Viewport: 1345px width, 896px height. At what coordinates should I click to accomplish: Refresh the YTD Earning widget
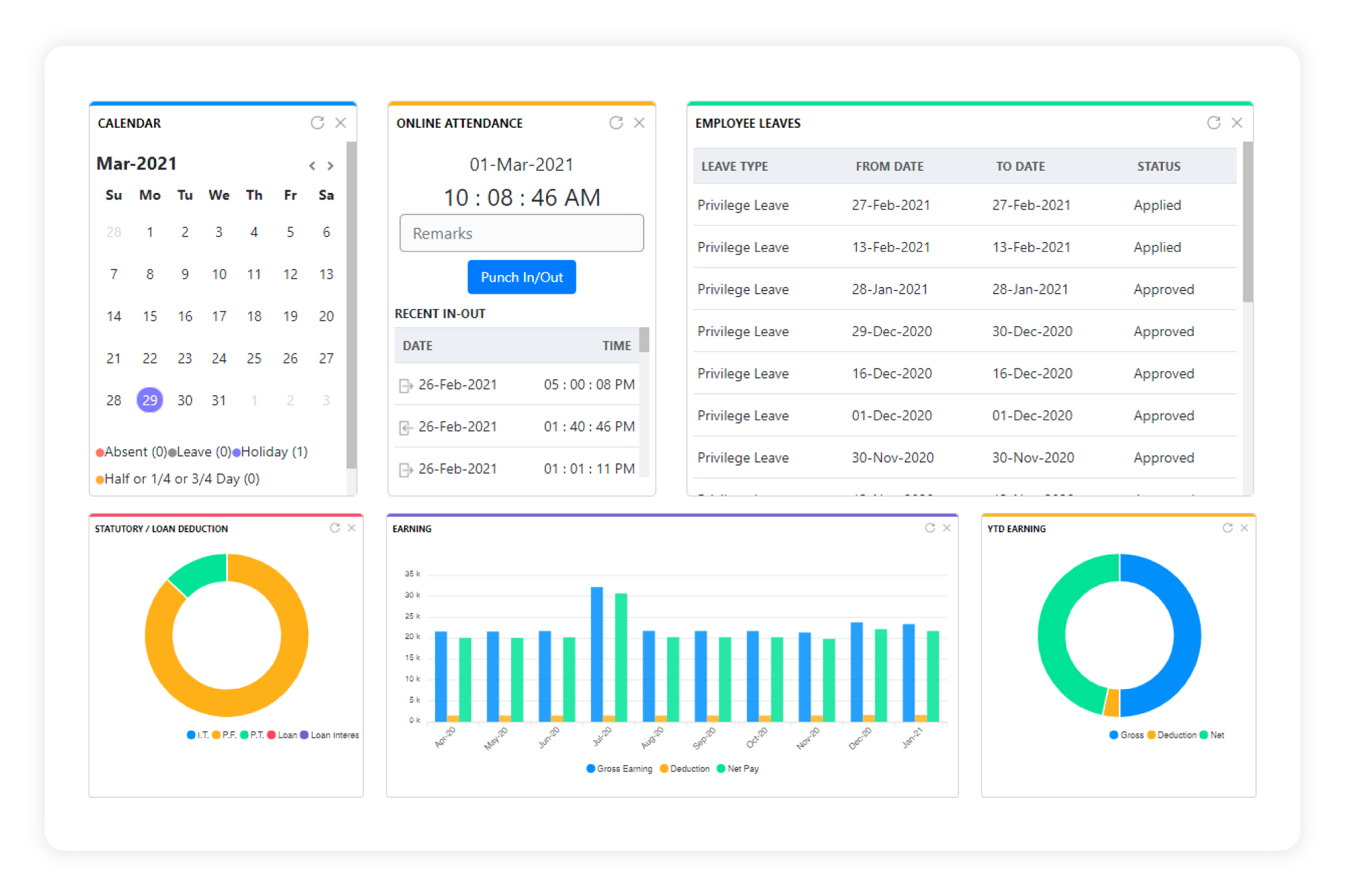[x=1227, y=528]
